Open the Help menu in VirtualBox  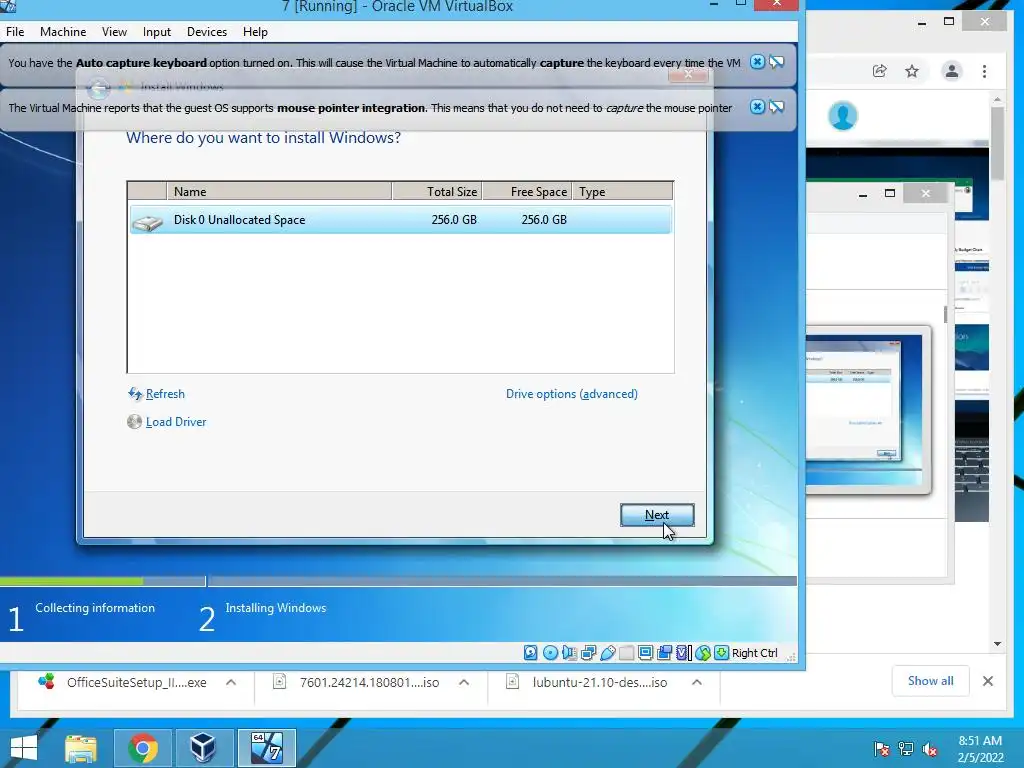[x=255, y=31]
